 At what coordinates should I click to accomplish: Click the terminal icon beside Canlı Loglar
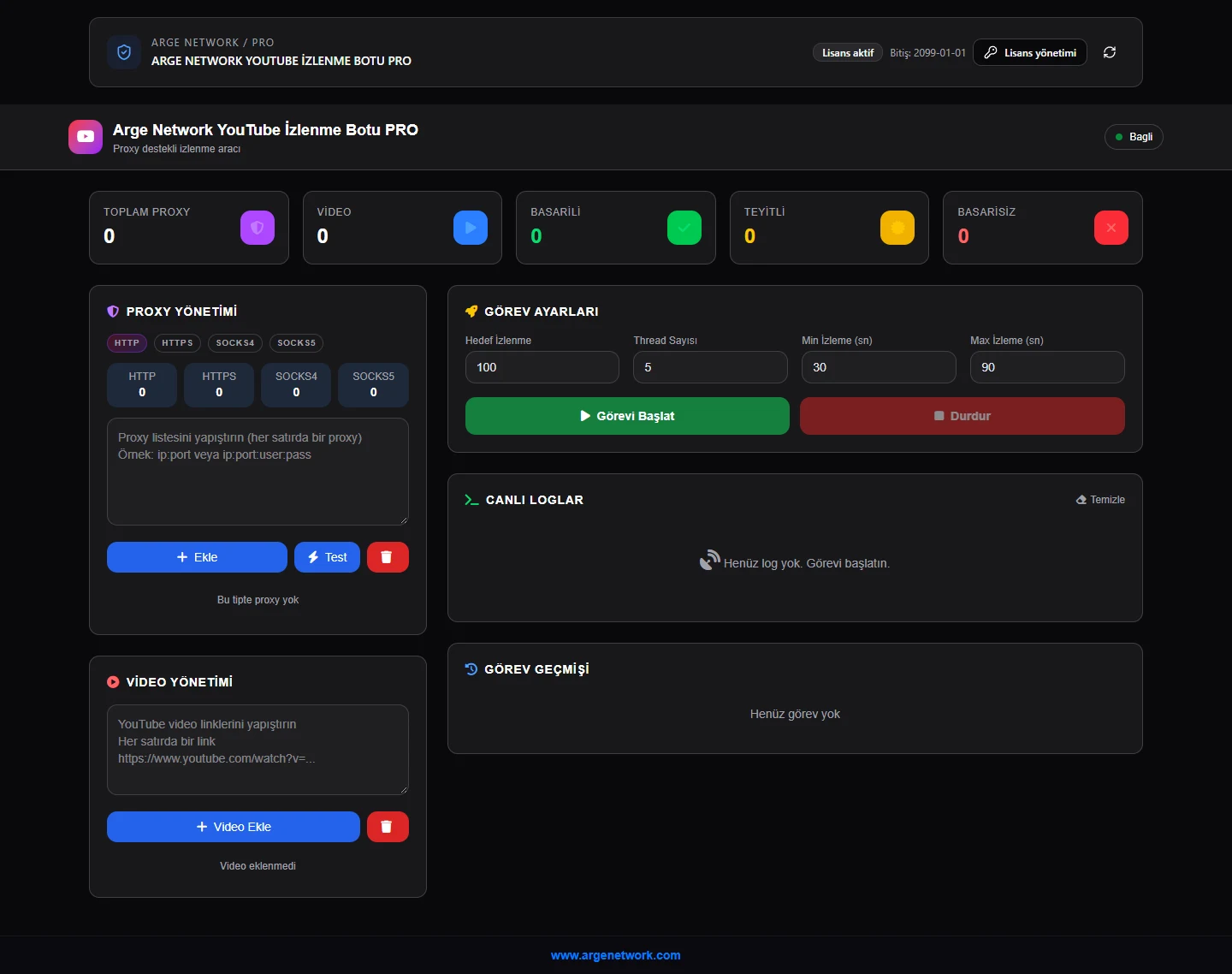pos(471,500)
